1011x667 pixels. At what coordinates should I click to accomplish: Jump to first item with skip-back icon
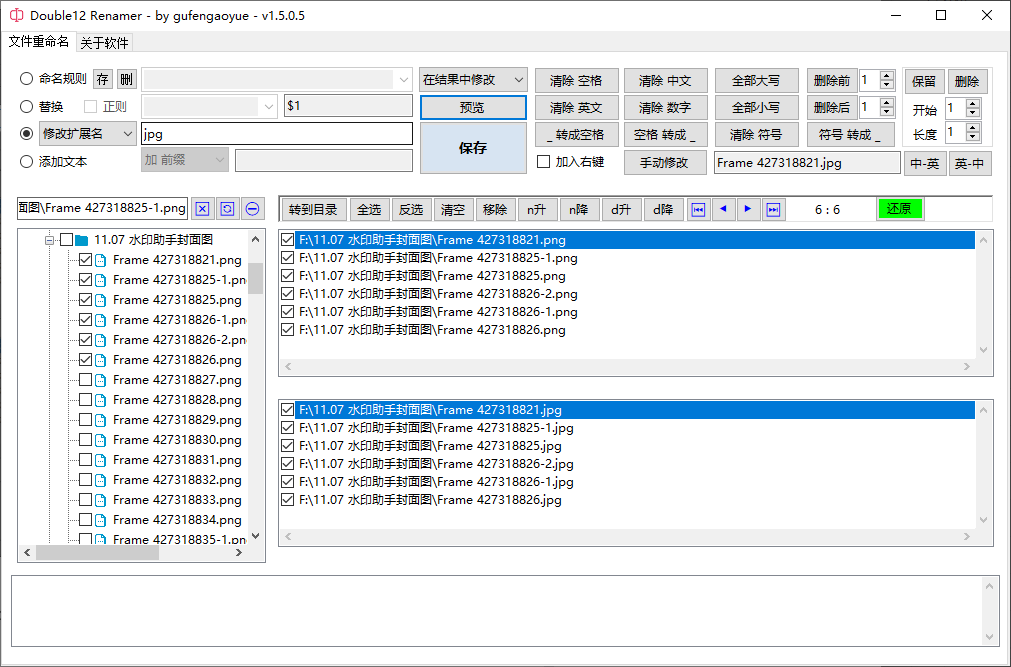698,210
